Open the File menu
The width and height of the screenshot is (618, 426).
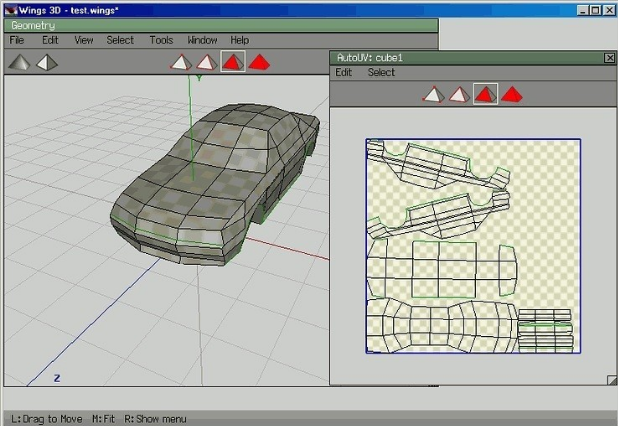tap(17, 40)
